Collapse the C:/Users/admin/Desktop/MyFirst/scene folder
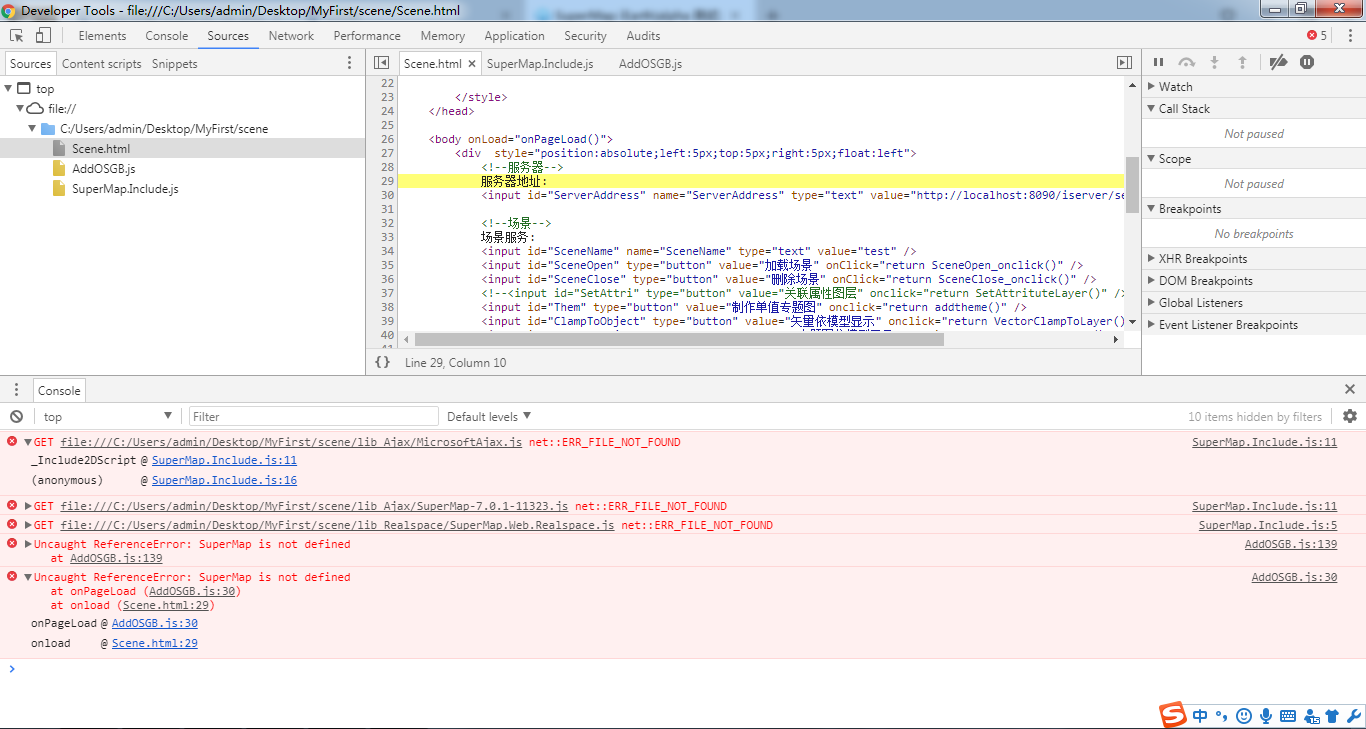 pyautogui.click(x=33, y=128)
